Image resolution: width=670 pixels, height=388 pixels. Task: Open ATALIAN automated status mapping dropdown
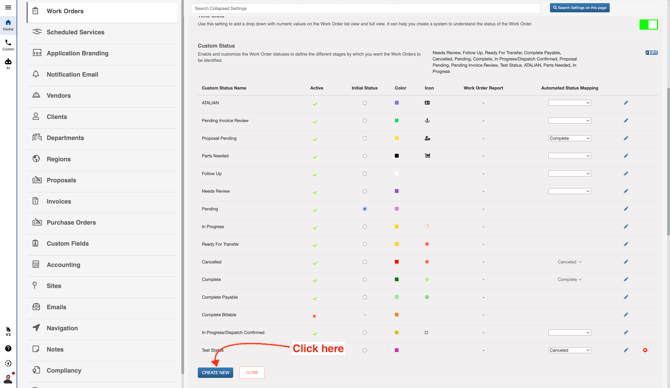(570, 103)
